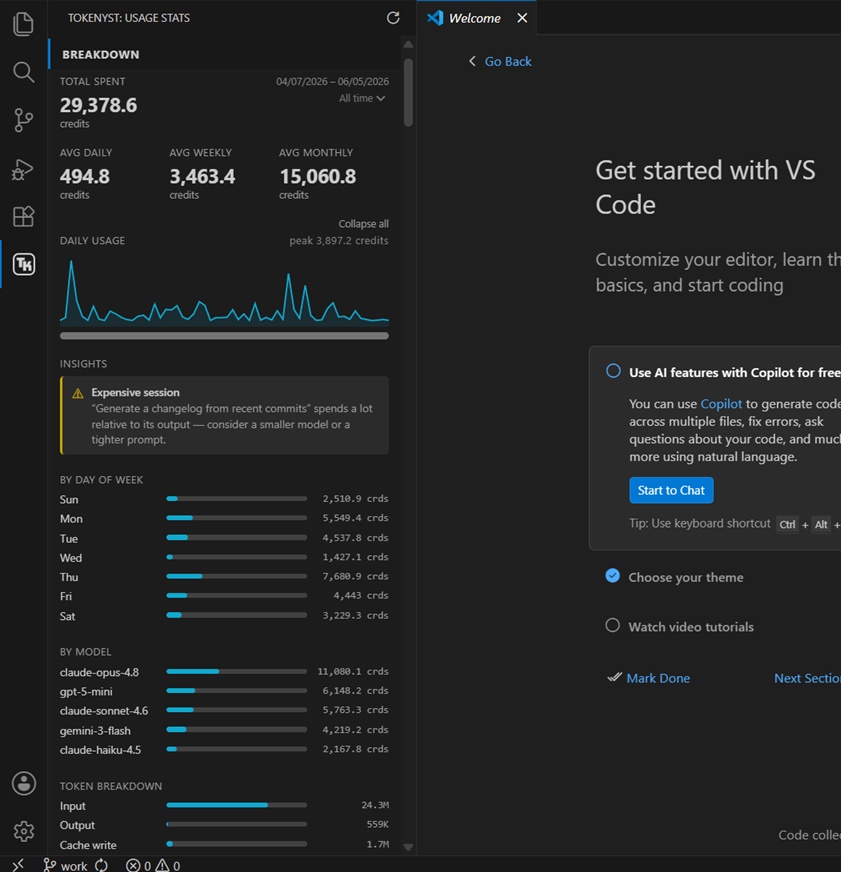The image size is (841, 872).
Task: Click the 3,463.4 avg weekly value
Action: point(202,176)
